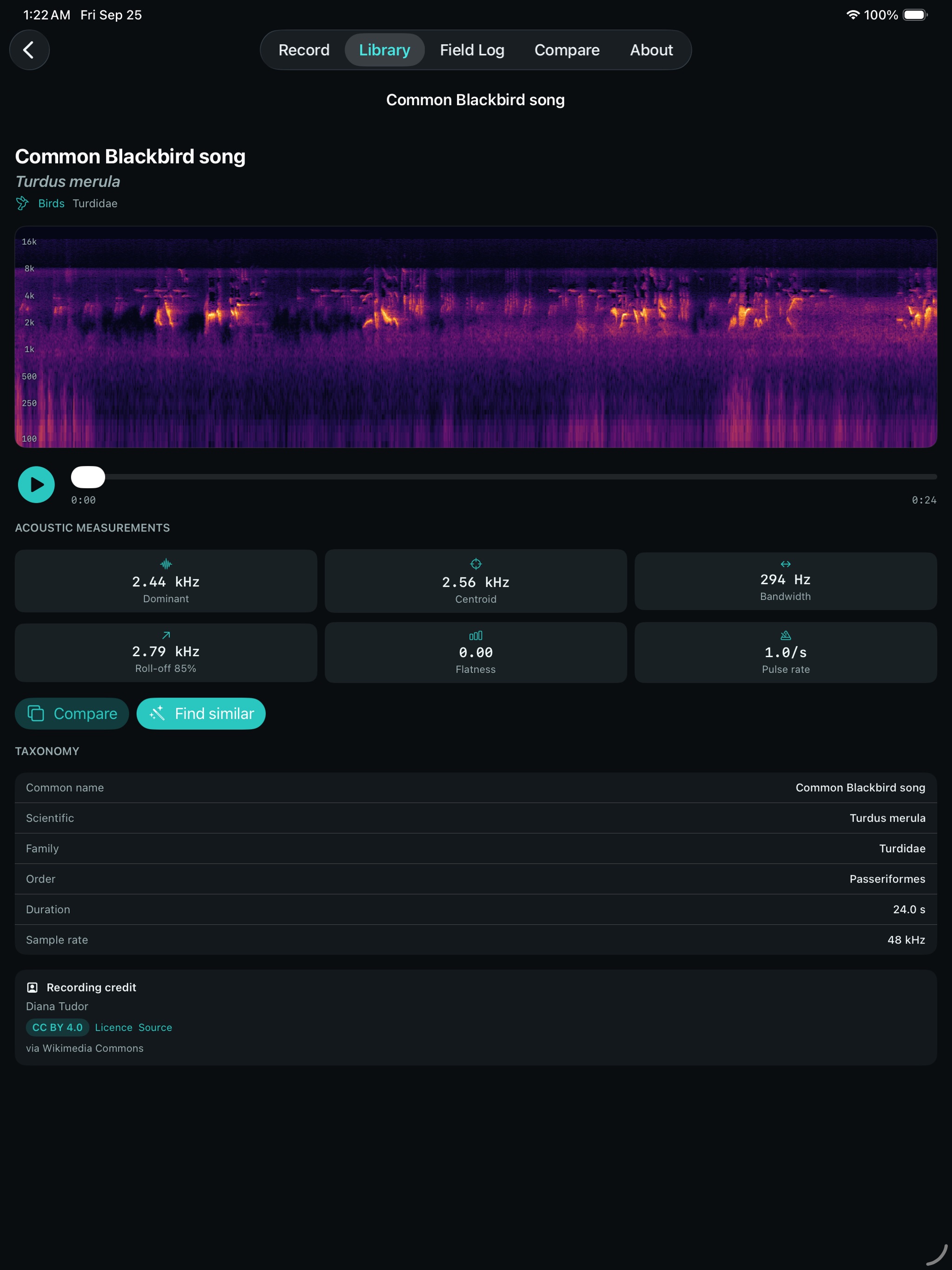Click the 0:24 end time label
Image resolution: width=952 pixels, height=1270 pixels.
click(924, 500)
